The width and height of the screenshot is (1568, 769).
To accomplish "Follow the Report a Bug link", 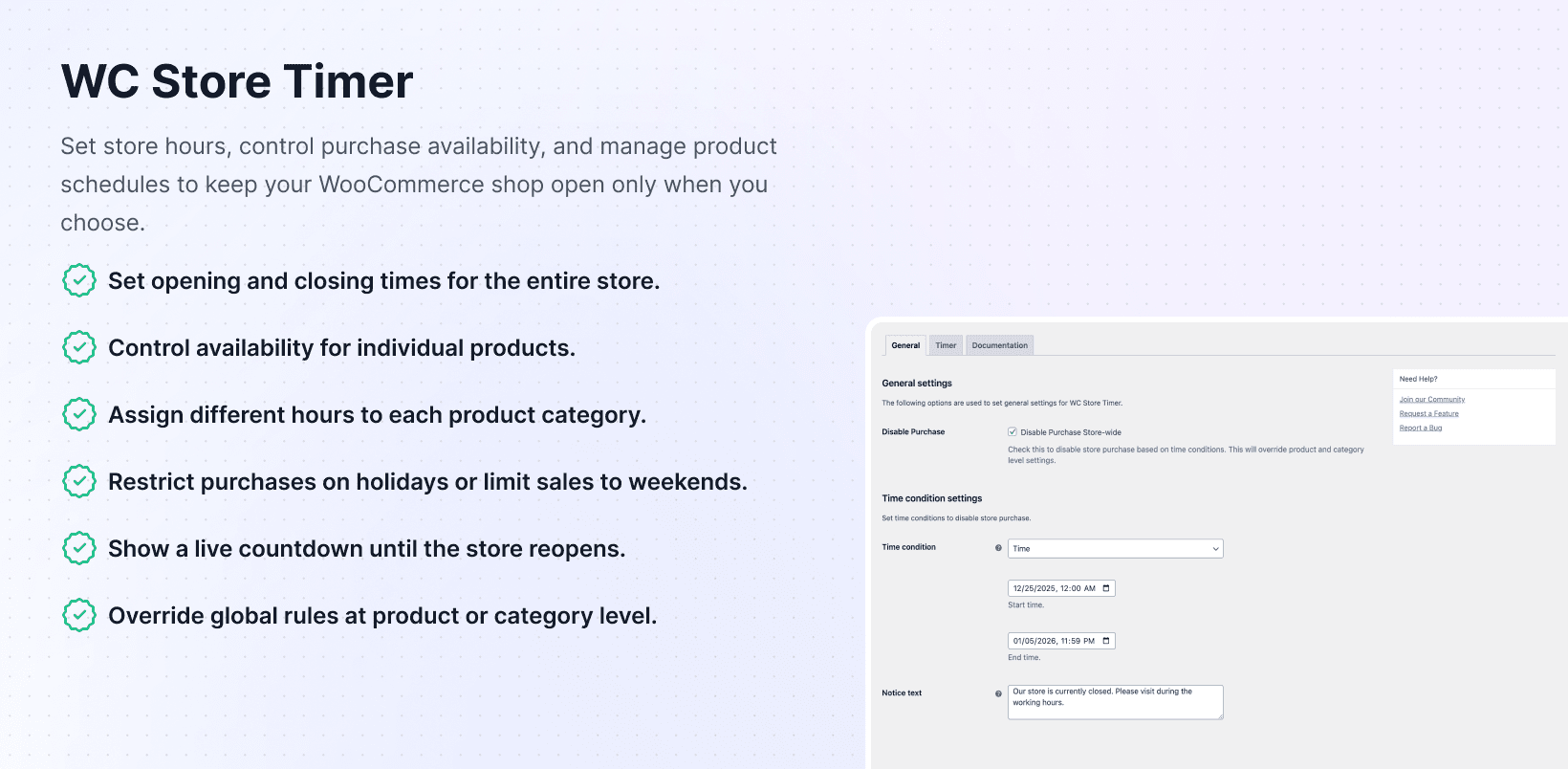I will [x=1420, y=428].
